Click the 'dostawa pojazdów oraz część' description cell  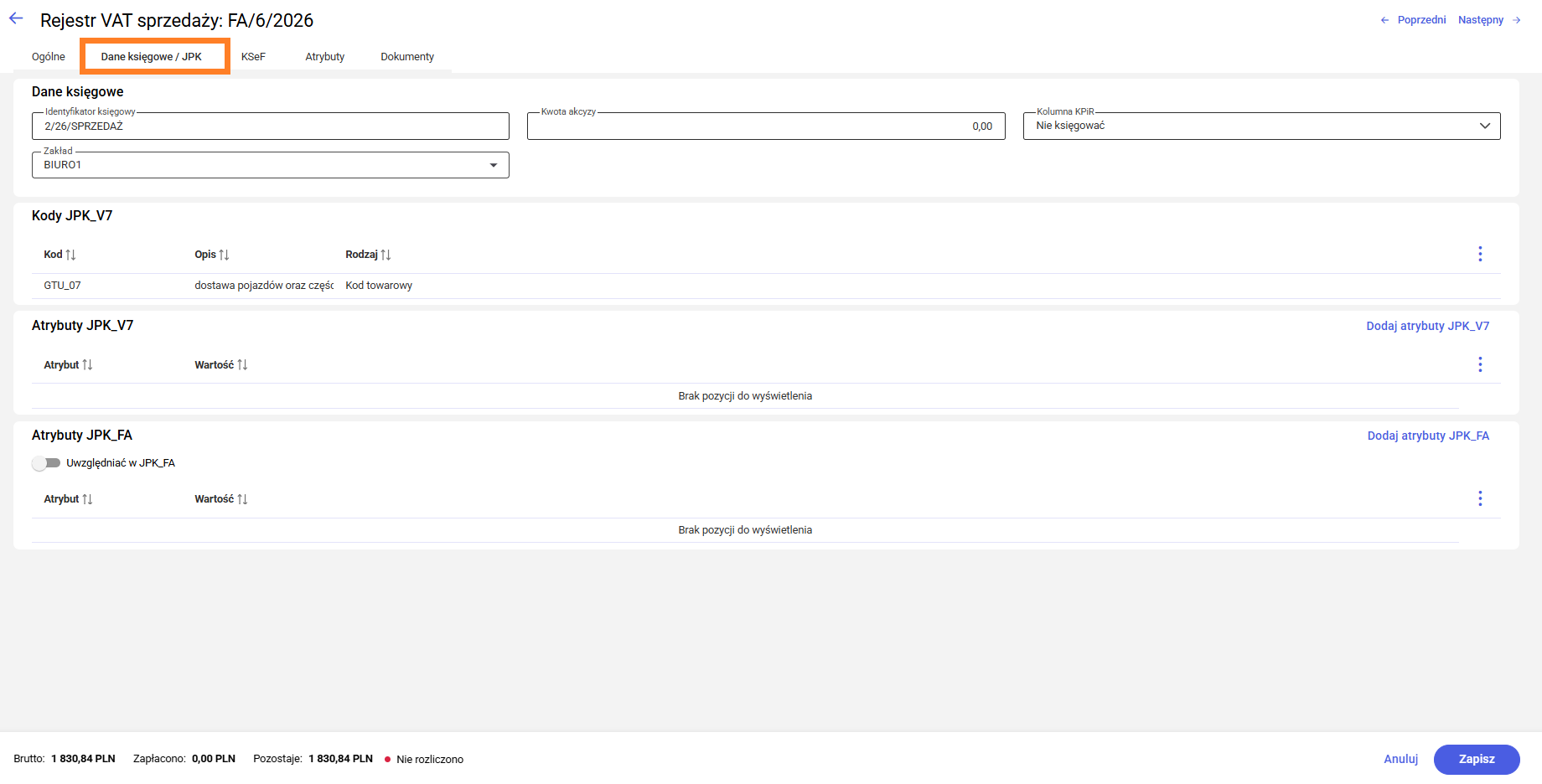coord(264,286)
